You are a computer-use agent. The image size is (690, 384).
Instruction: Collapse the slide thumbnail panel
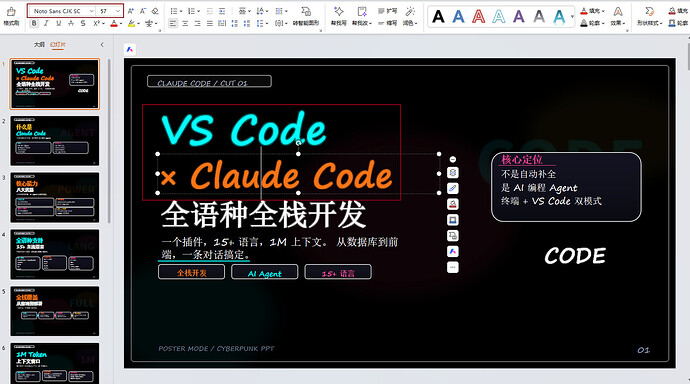pyautogui.click(x=102, y=44)
